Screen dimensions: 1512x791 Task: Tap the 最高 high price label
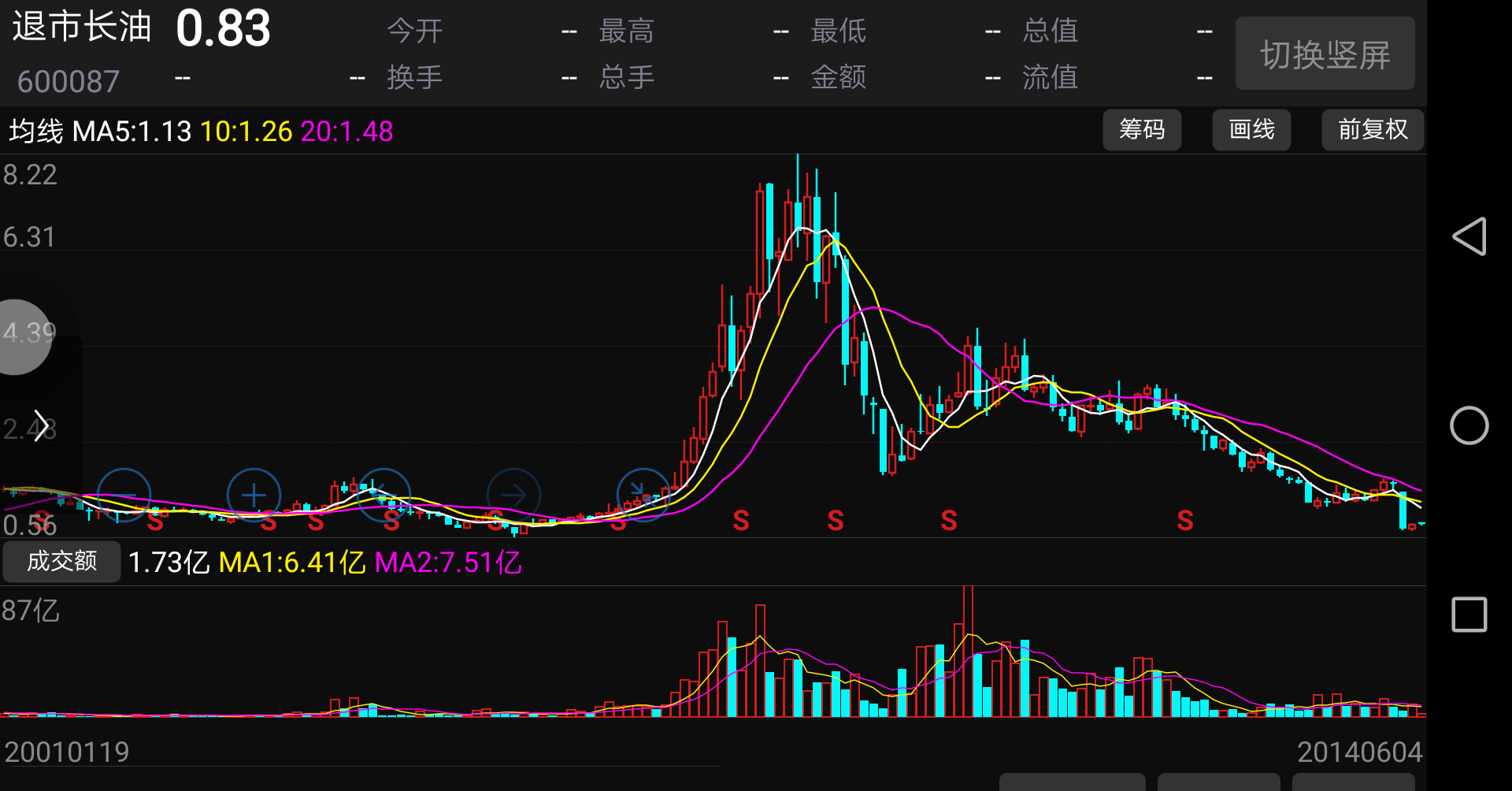[626, 31]
